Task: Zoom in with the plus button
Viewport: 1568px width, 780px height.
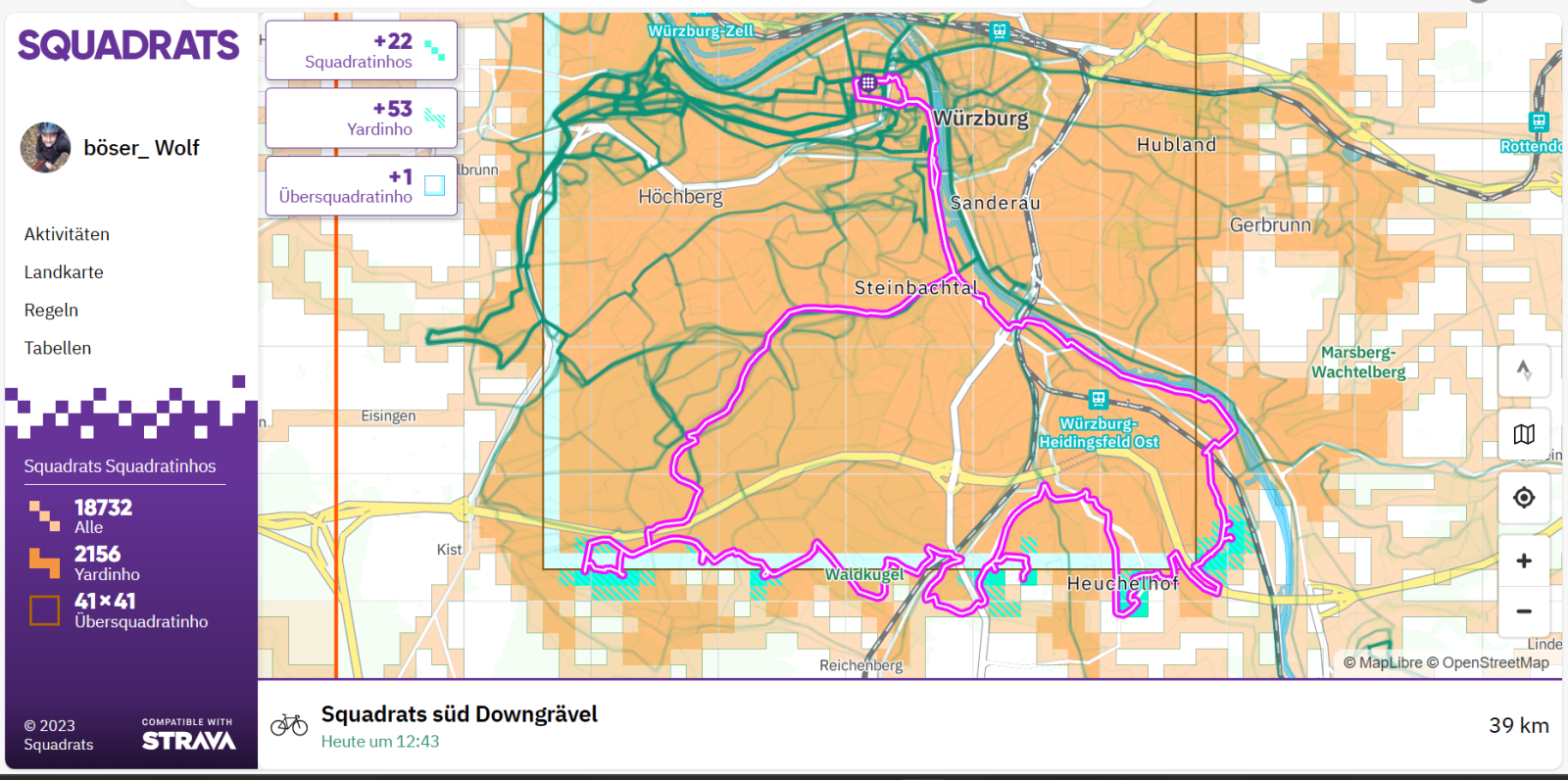Action: [x=1524, y=561]
